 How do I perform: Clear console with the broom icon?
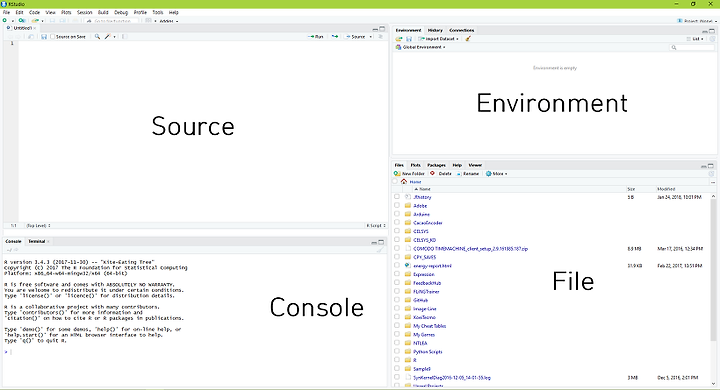(380, 250)
